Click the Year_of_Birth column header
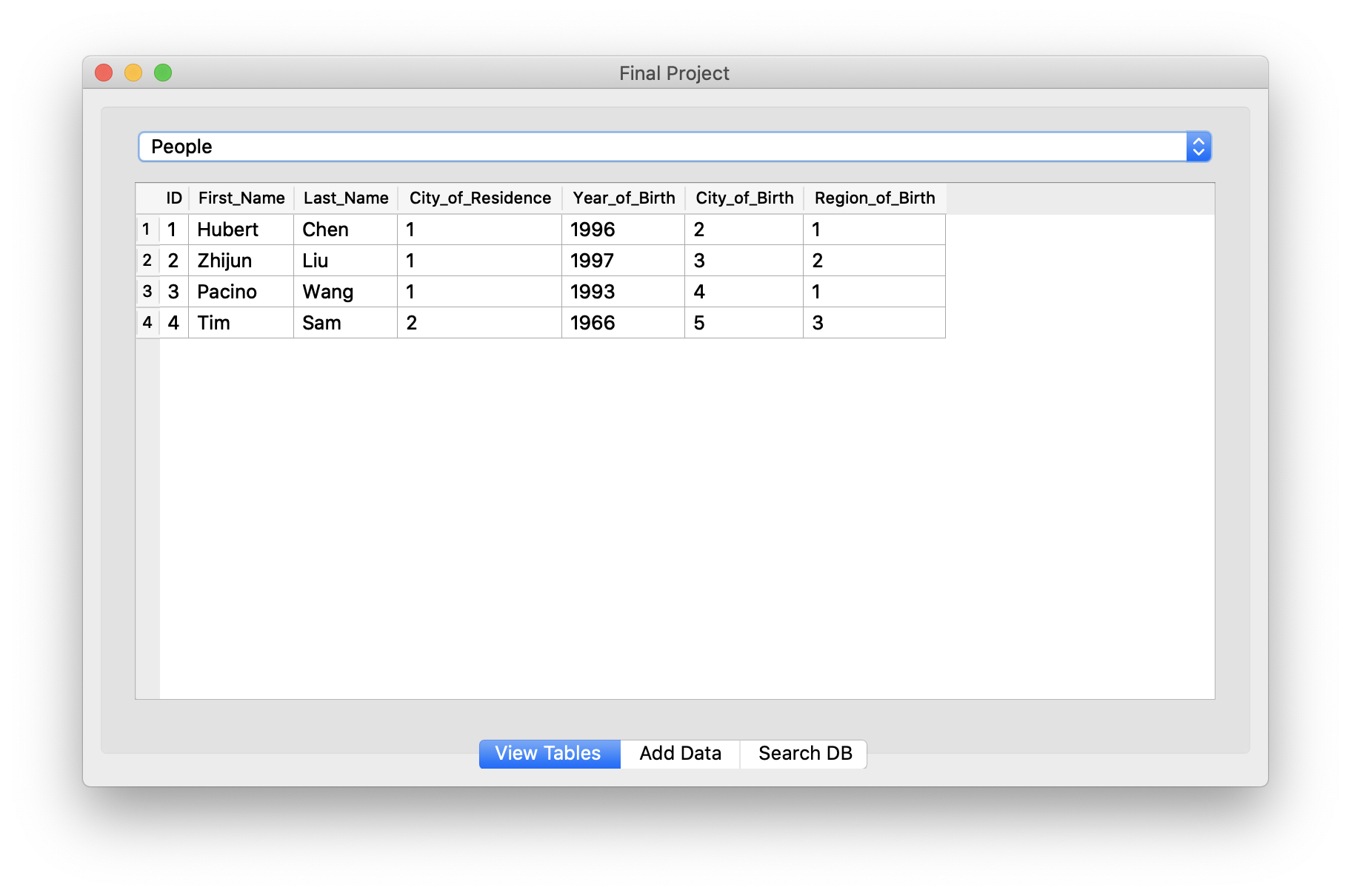Viewport: 1351px width, 896px height. point(624,198)
